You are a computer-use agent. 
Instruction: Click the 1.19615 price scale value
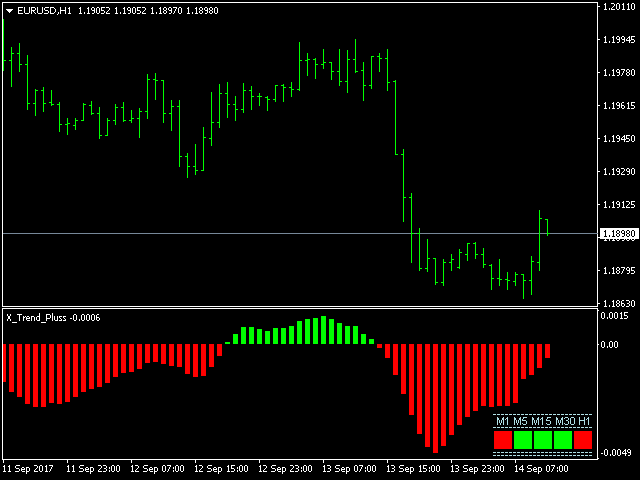tap(619, 106)
